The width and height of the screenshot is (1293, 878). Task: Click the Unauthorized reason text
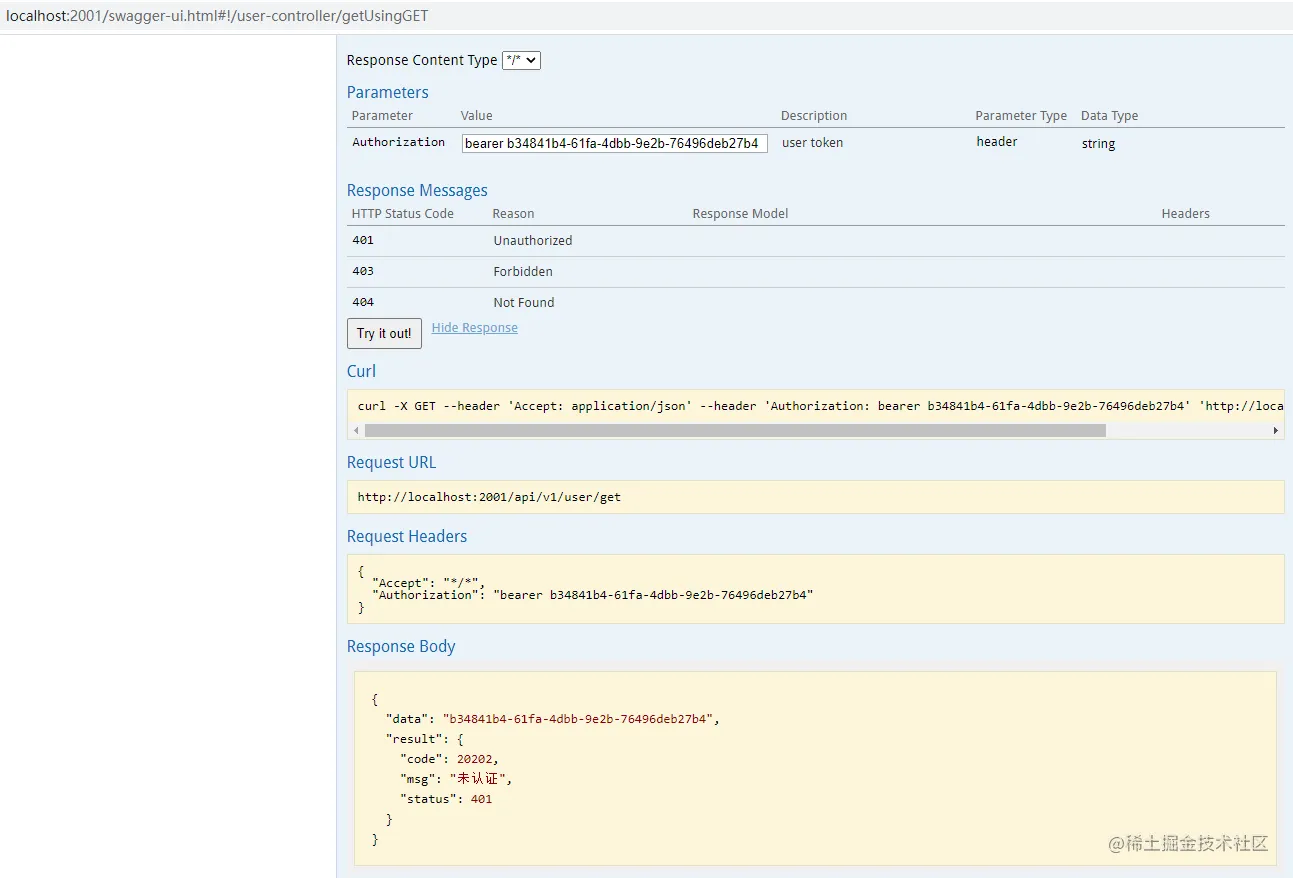(533, 241)
